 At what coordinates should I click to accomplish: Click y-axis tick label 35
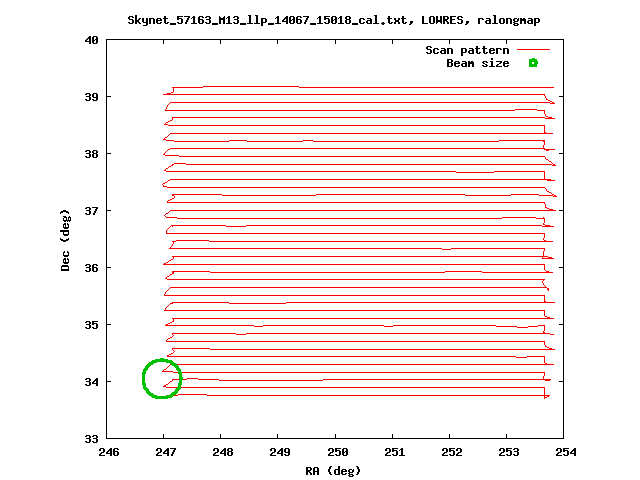(91, 325)
